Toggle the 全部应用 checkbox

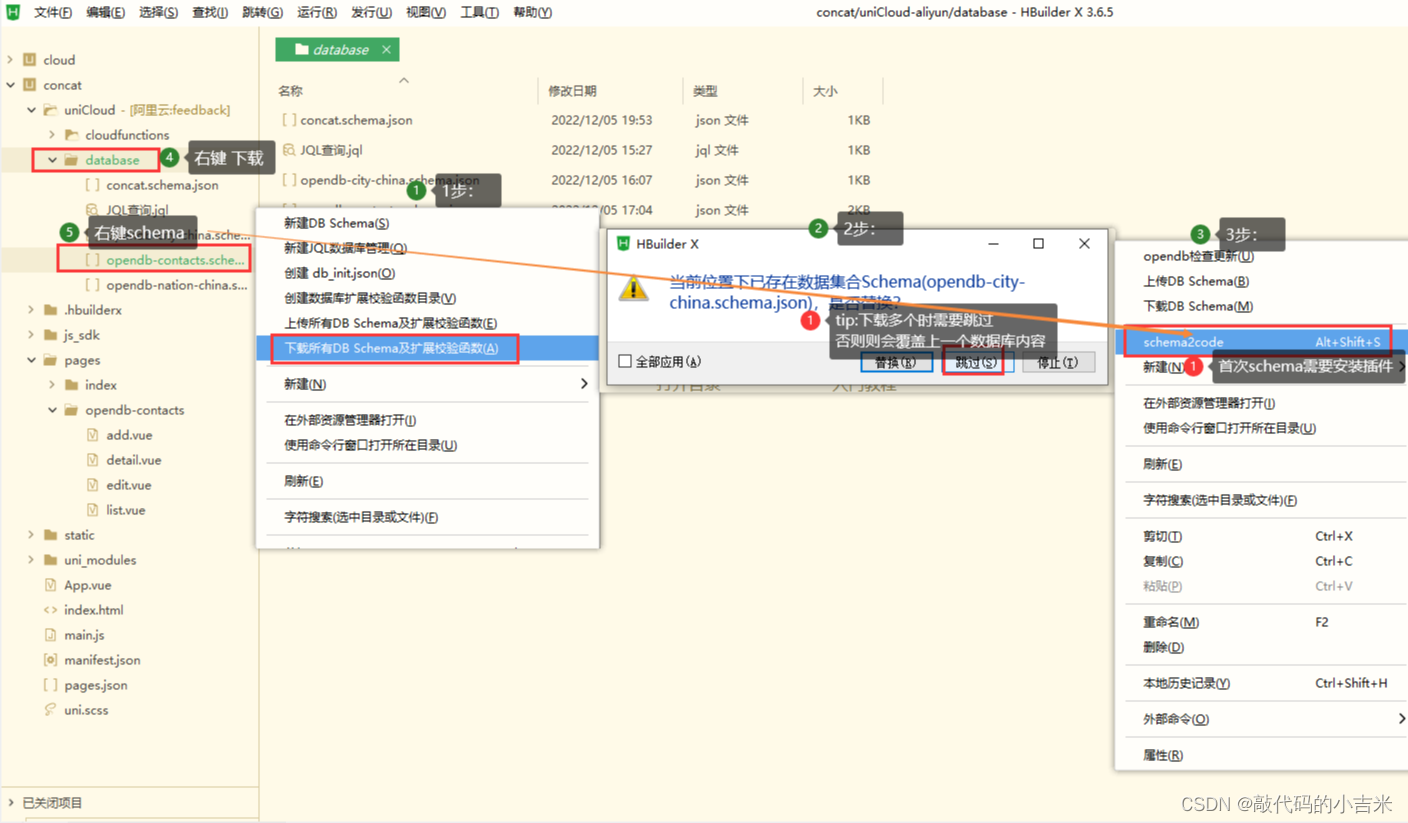tap(625, 361)
